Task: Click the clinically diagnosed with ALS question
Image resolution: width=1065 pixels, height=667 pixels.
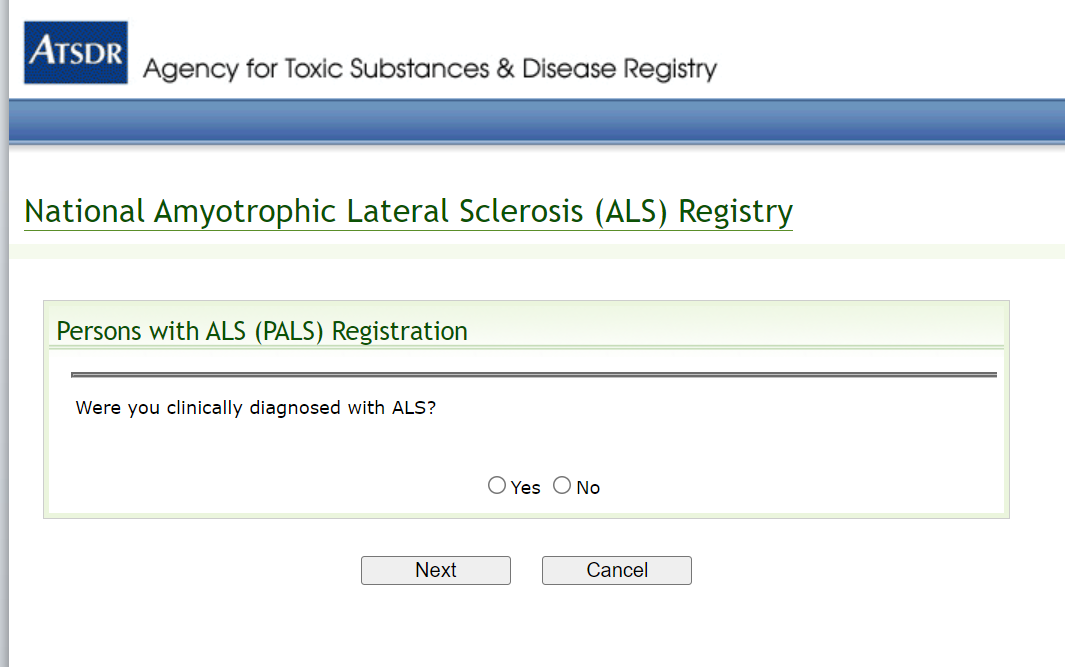Action: point(255,408)
